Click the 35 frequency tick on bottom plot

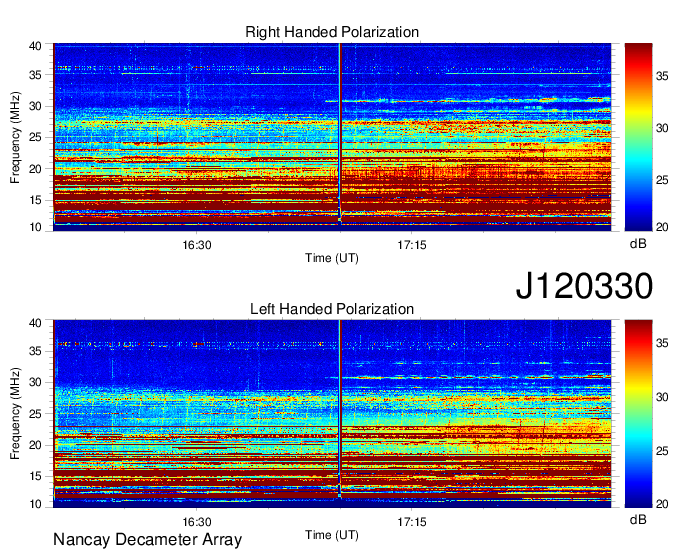[35, 351]
